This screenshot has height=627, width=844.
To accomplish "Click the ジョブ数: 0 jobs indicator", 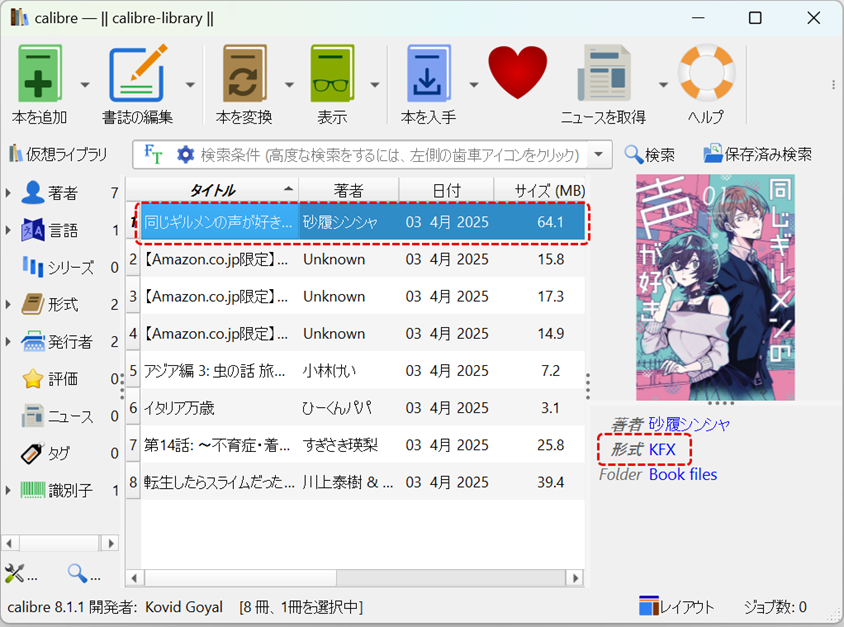I will pyautogui.click(x=775, y=607).
